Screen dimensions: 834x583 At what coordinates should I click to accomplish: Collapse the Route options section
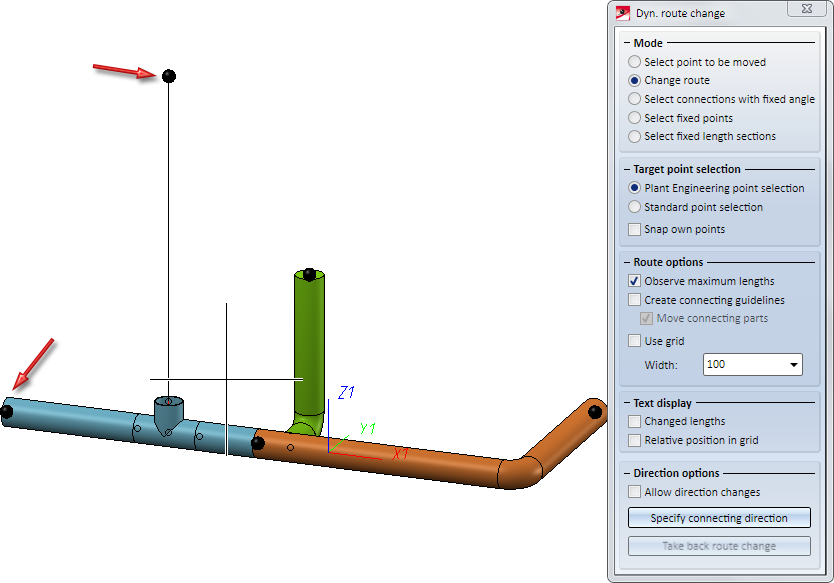pyautogui.click(x=627, y=262)
